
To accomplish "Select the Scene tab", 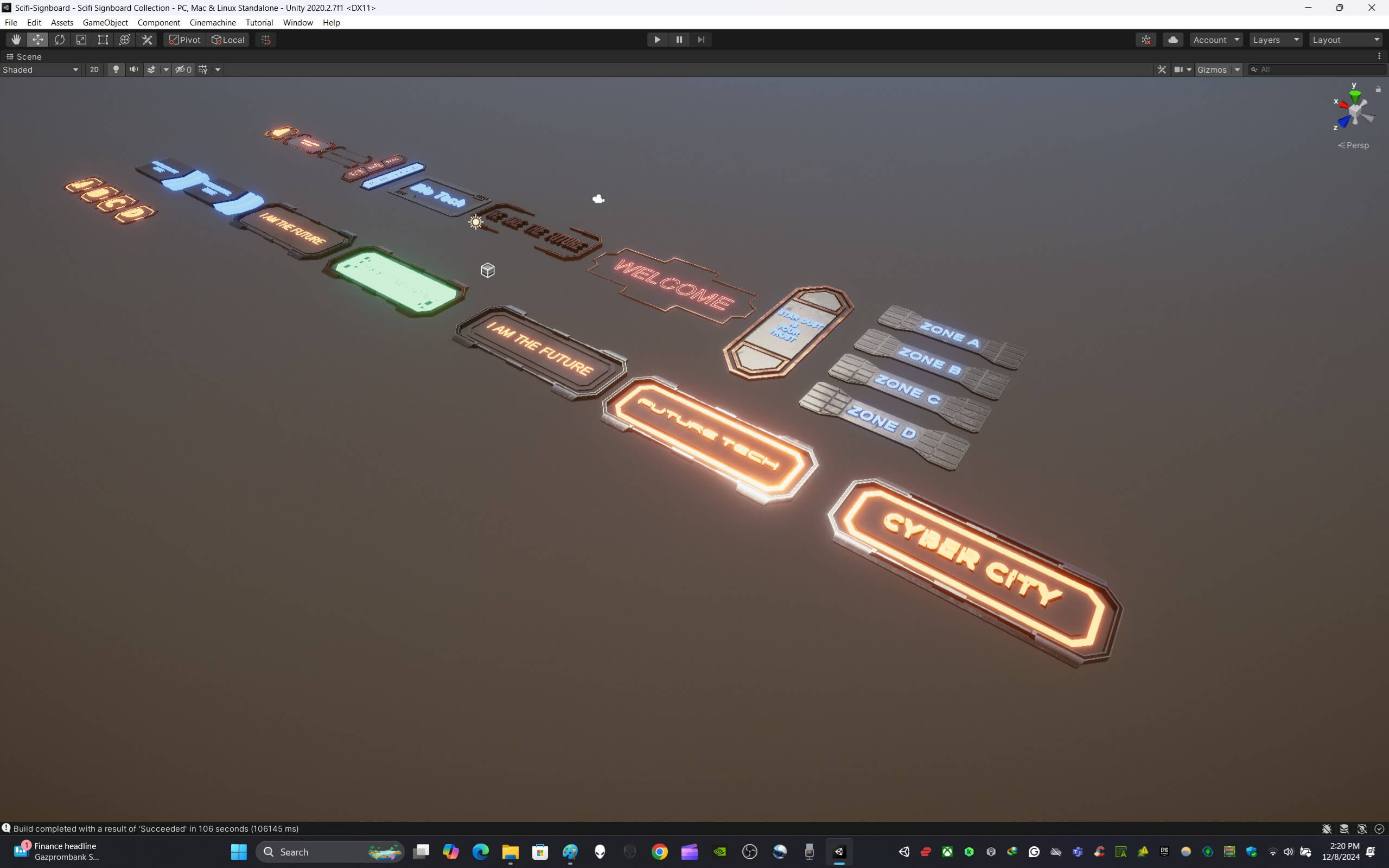I will tap(23, 56).
